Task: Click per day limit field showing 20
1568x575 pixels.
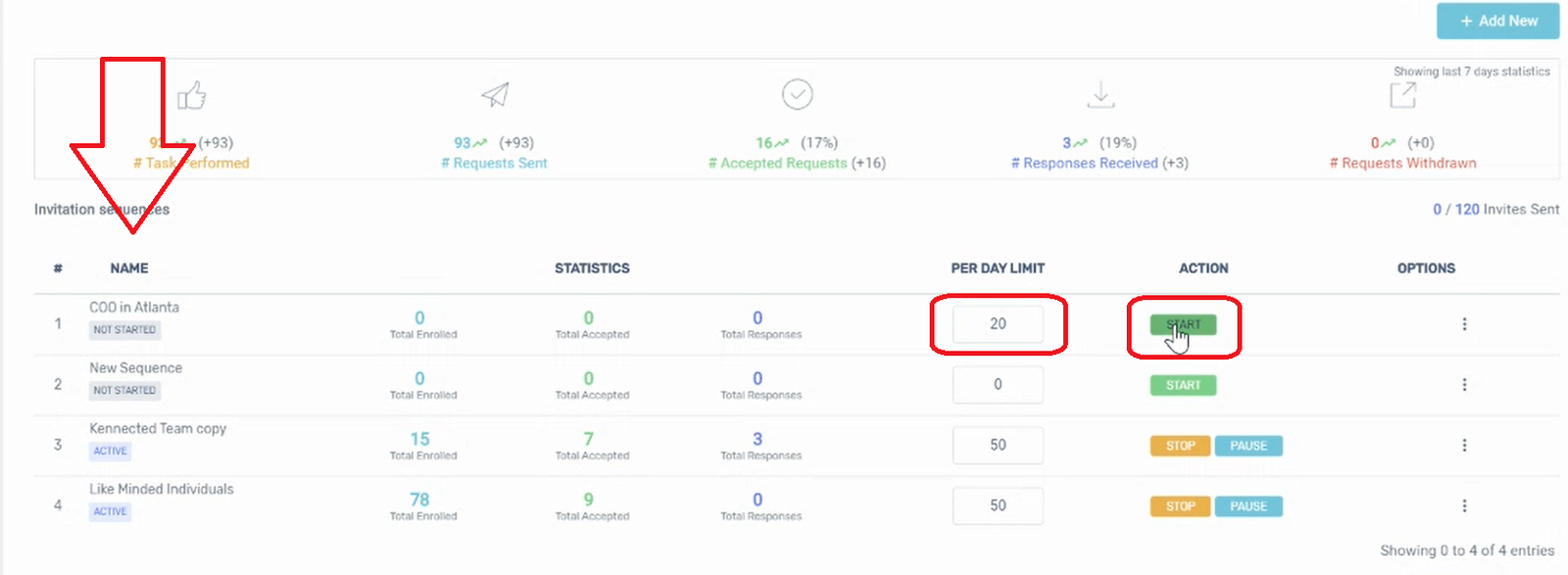Action: pyautogui.click(x=998, y=324)
